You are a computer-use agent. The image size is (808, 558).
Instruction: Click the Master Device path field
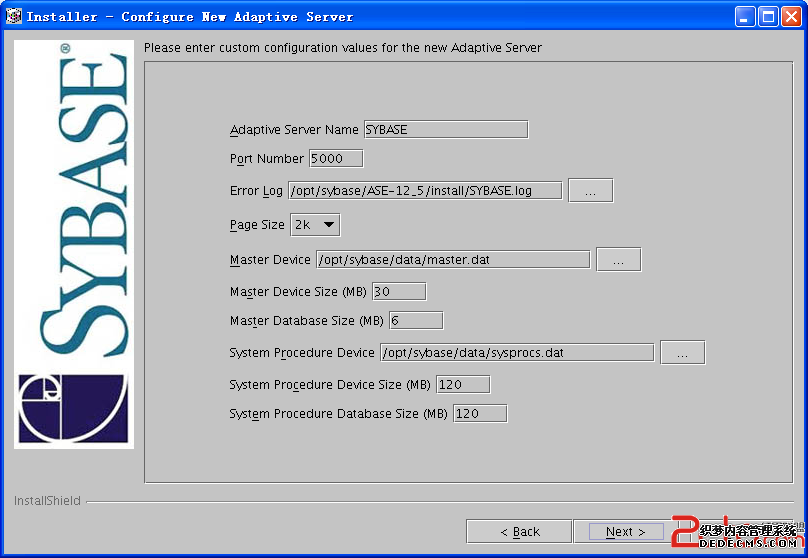click(453, 260)
